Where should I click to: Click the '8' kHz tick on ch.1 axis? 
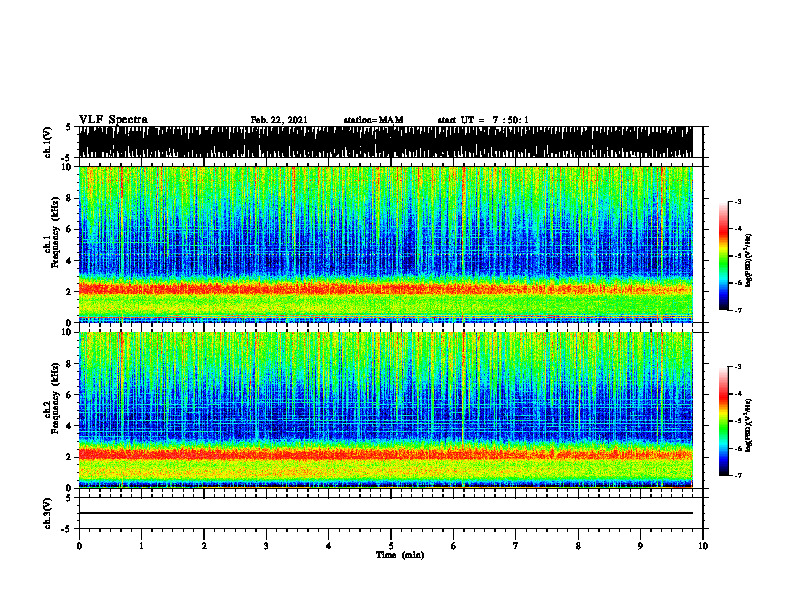click(x=70, y=198)
